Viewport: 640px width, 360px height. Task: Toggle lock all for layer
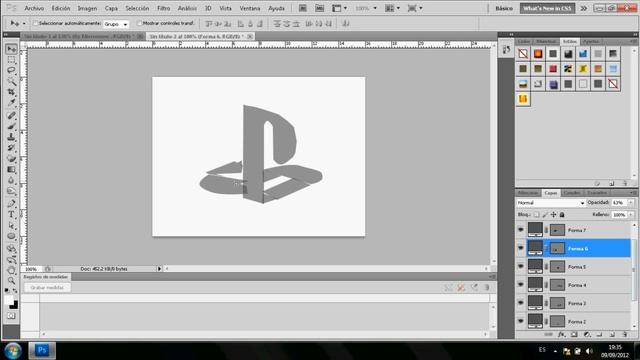[x=562, y=215]
